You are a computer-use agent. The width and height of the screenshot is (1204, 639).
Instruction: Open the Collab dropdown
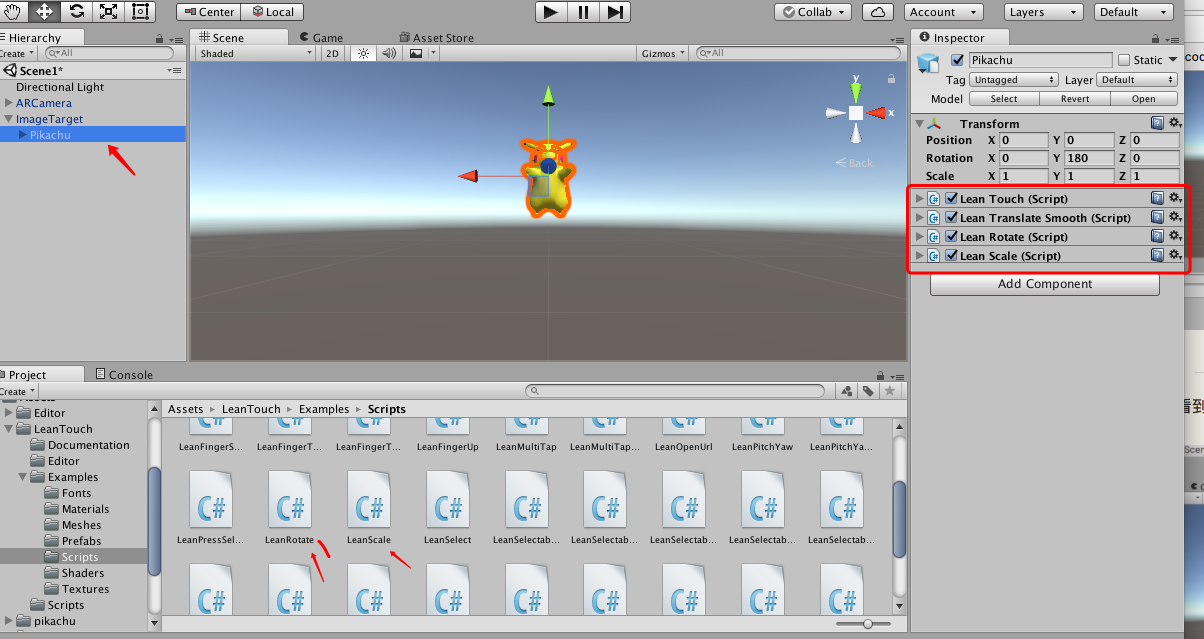coord(813,12)
